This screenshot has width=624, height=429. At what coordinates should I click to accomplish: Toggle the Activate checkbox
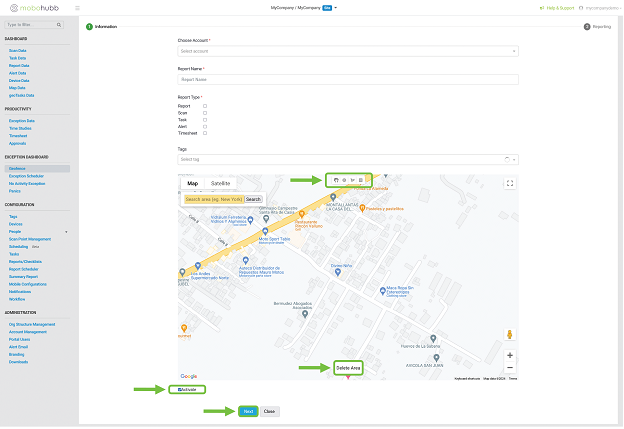[x=181, y=388]
